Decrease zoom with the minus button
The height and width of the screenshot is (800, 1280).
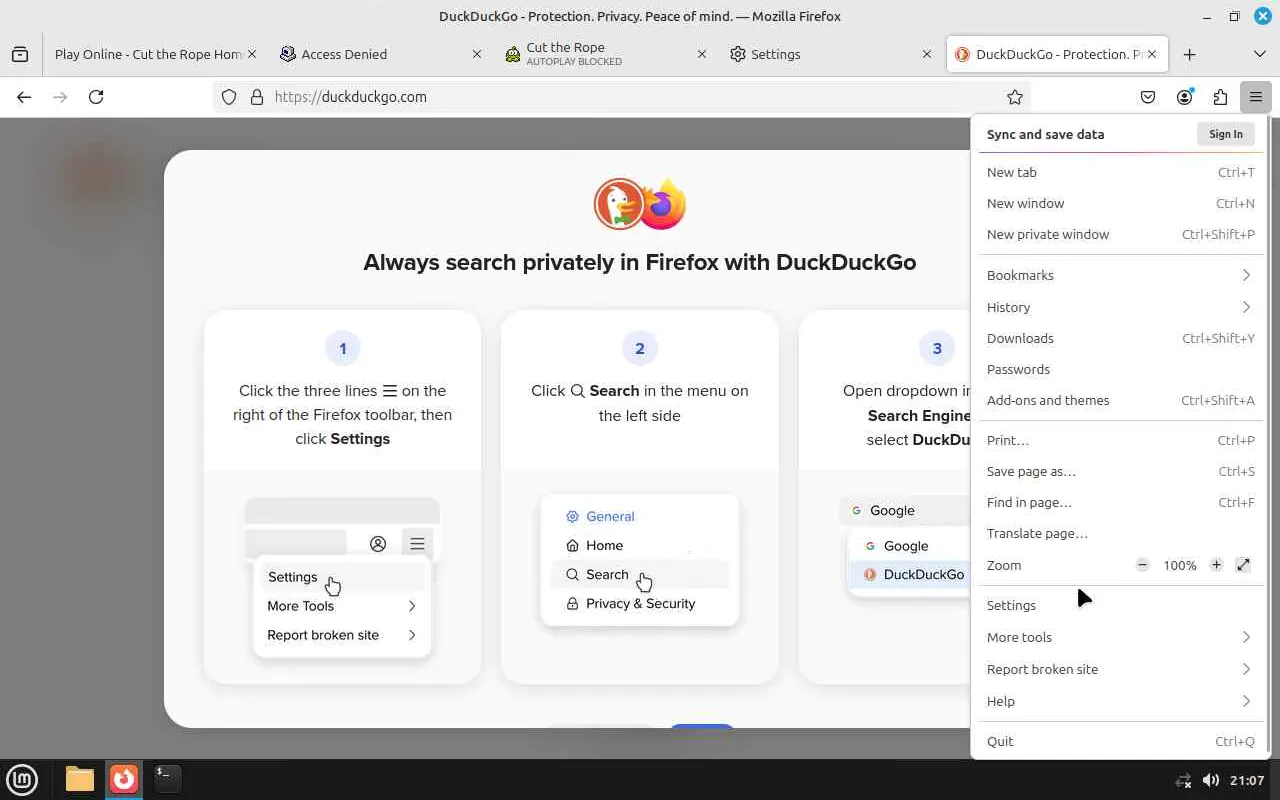[x=1142, y=565]
